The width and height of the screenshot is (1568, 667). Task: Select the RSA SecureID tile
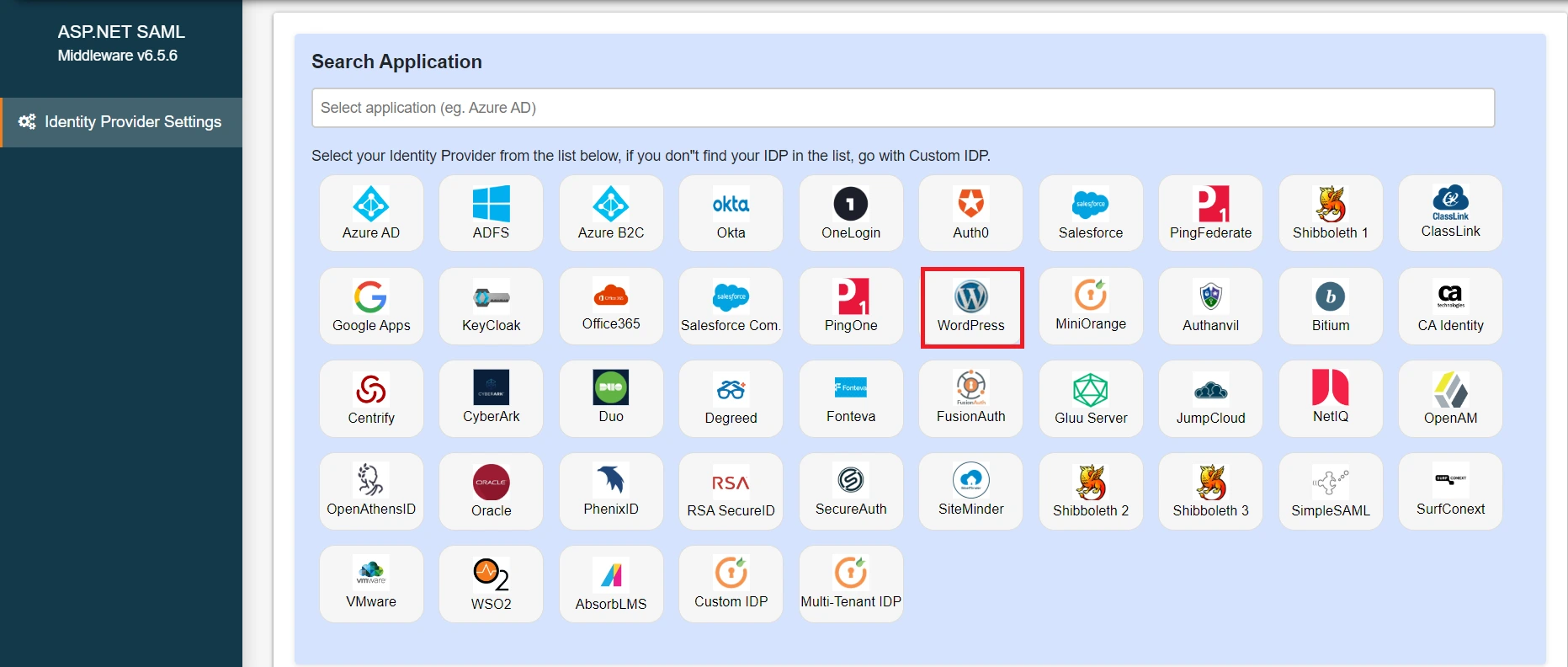coord(731,491)
